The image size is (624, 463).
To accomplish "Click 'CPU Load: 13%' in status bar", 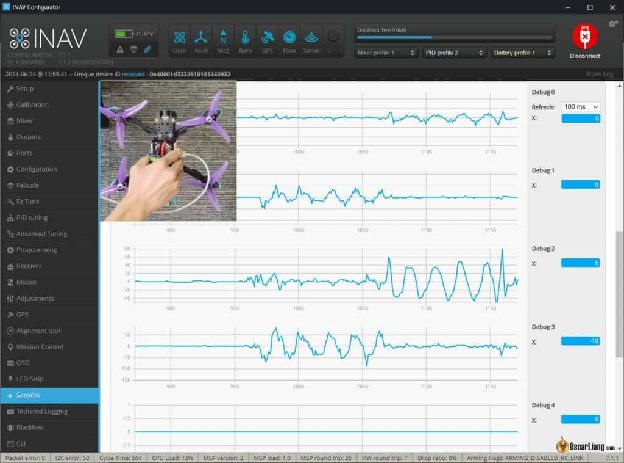I will pyautogui.click(x=172, y=458).
